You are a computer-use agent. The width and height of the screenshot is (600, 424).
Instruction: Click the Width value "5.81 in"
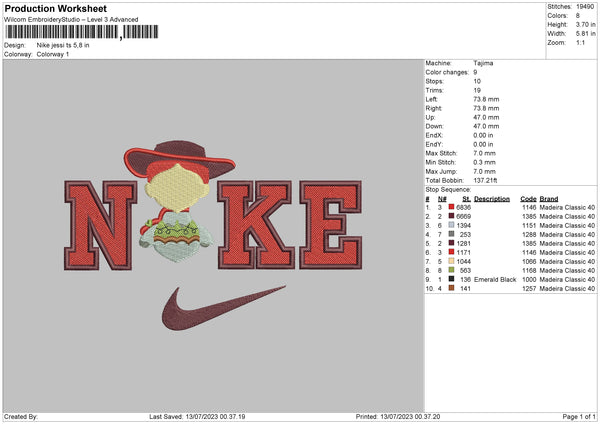tap(585, 34)
